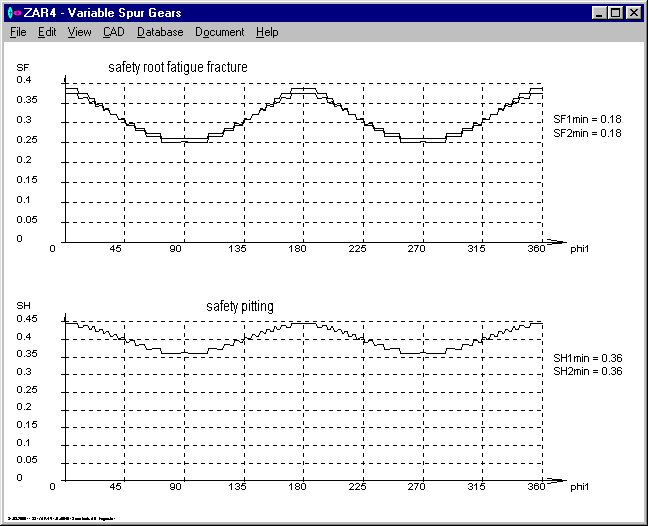Open the Edit menu
The height and width of the screenshot is (526, 648).
click(x=47, y=32)
